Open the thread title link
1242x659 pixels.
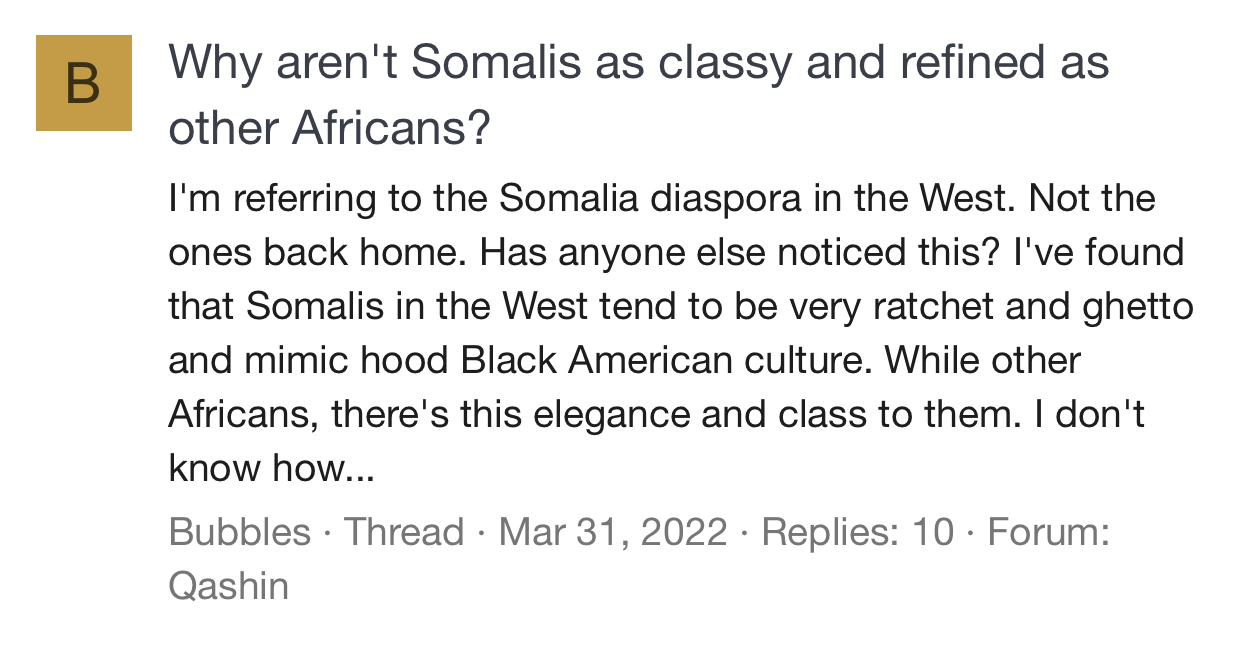(x=638, y=64)
